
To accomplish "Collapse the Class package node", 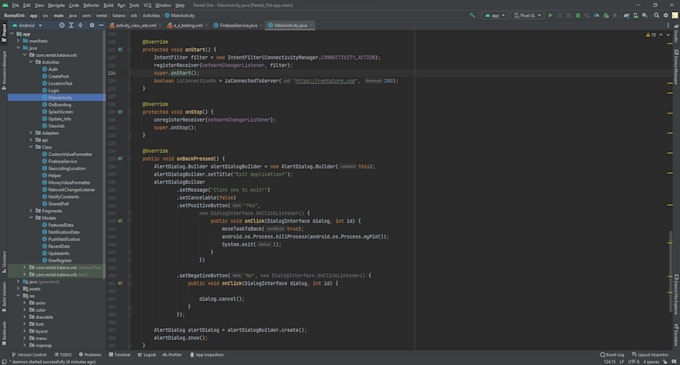I will pos(31,147).
